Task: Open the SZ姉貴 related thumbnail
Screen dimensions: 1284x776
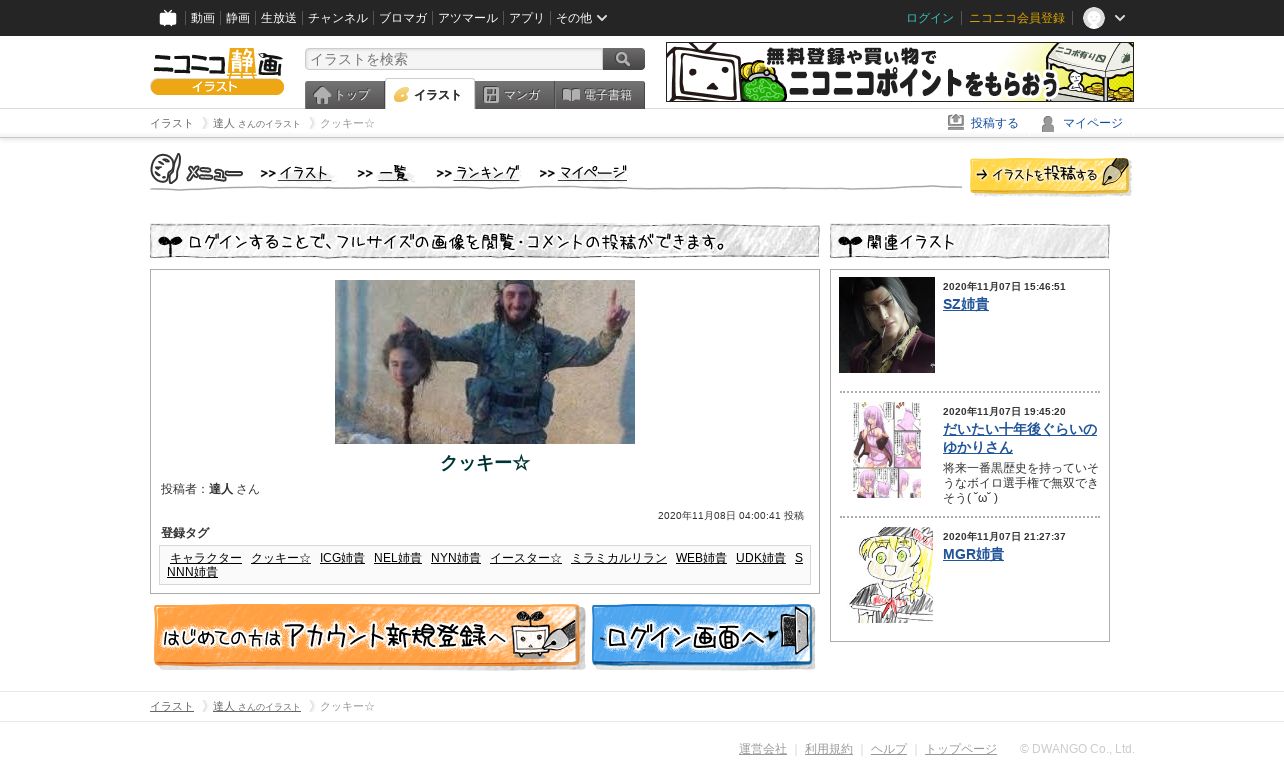Action: (887, 325)
